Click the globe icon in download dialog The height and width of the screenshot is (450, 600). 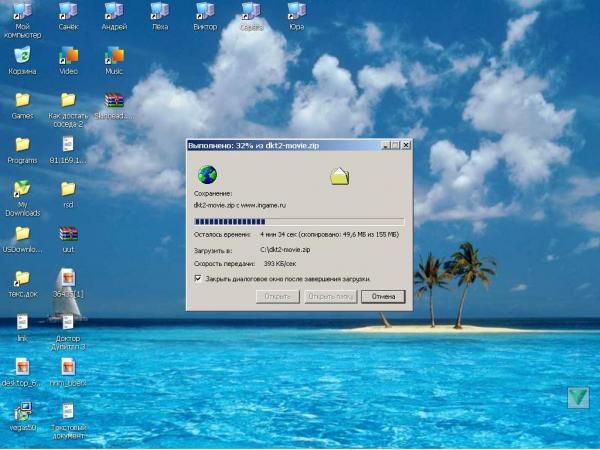[207, 175]
